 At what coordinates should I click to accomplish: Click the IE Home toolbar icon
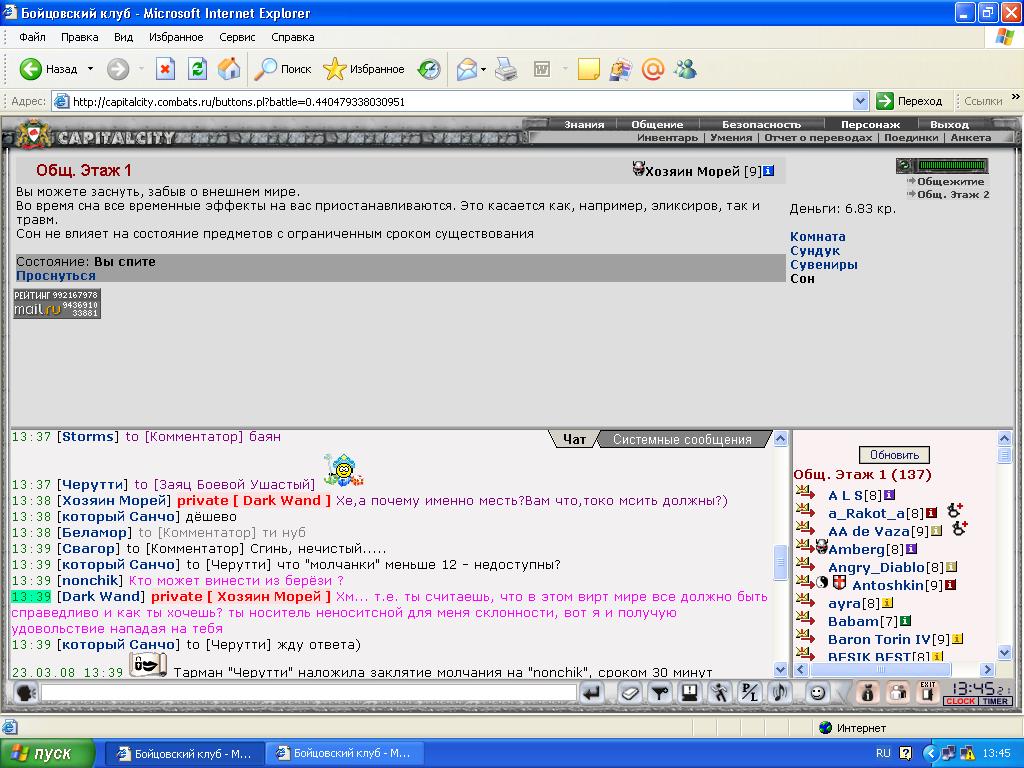tap(229, 69)
